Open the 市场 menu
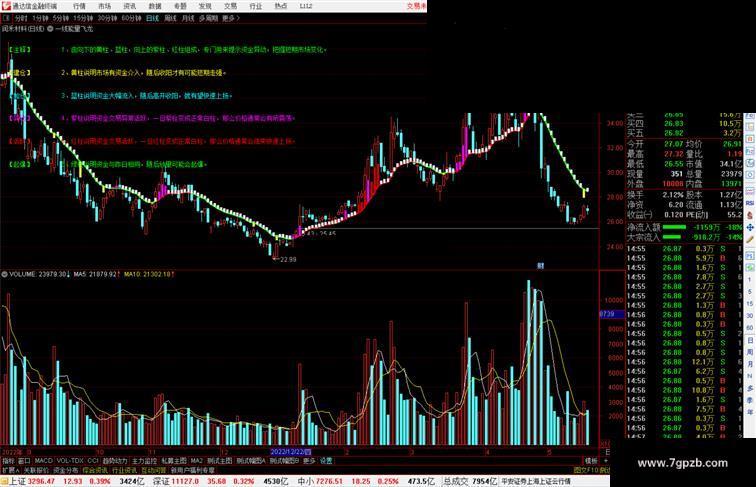The height and width of the screenshot is (487, 756). tap(105, 6)
